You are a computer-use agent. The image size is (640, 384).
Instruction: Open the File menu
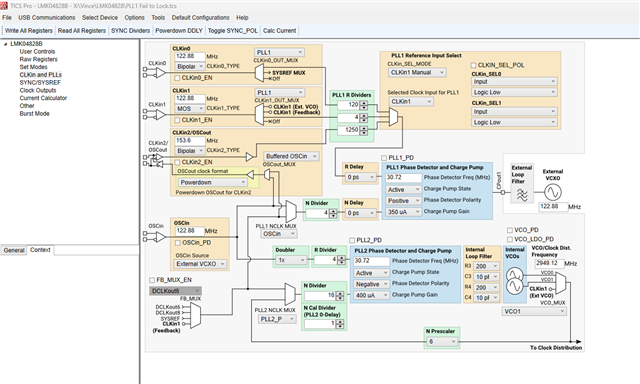pyautogui.click(x=7, y=18)
